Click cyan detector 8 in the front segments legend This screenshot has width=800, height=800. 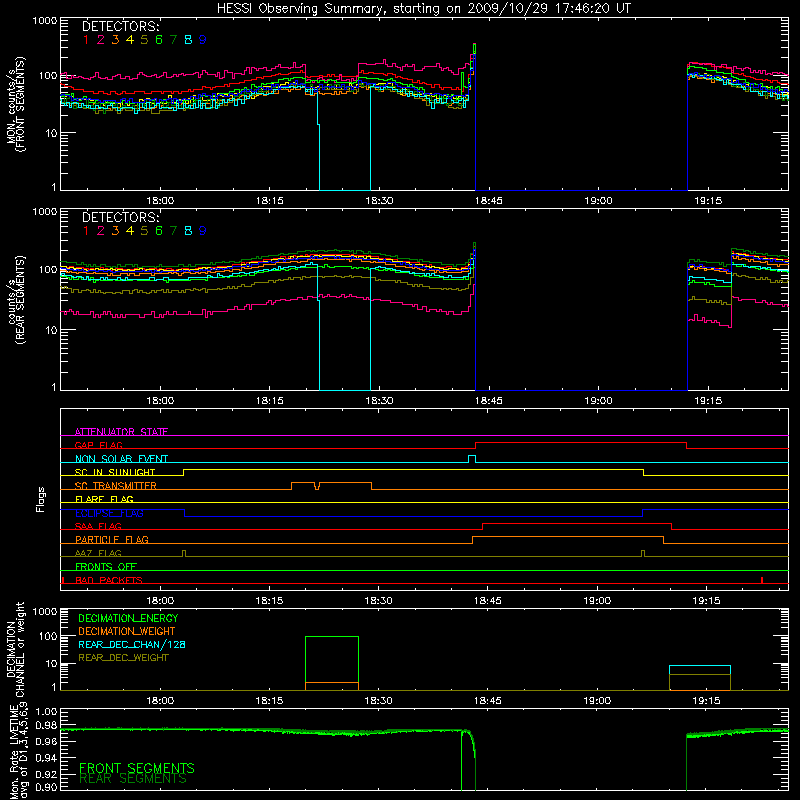click(188, 40)
